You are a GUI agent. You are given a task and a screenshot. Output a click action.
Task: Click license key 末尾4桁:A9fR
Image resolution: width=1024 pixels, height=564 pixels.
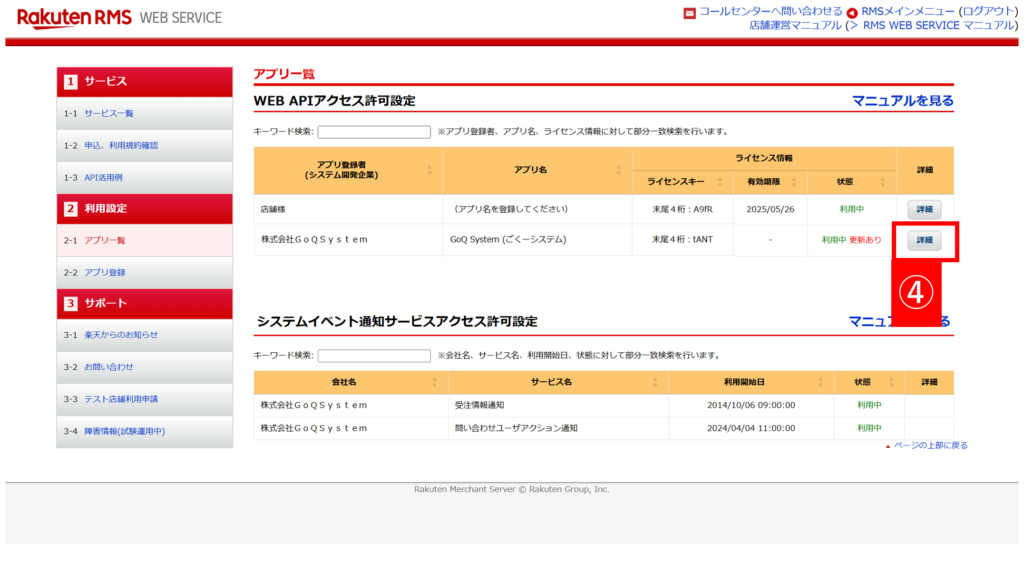pyautogui.click(x=682, y=210)
